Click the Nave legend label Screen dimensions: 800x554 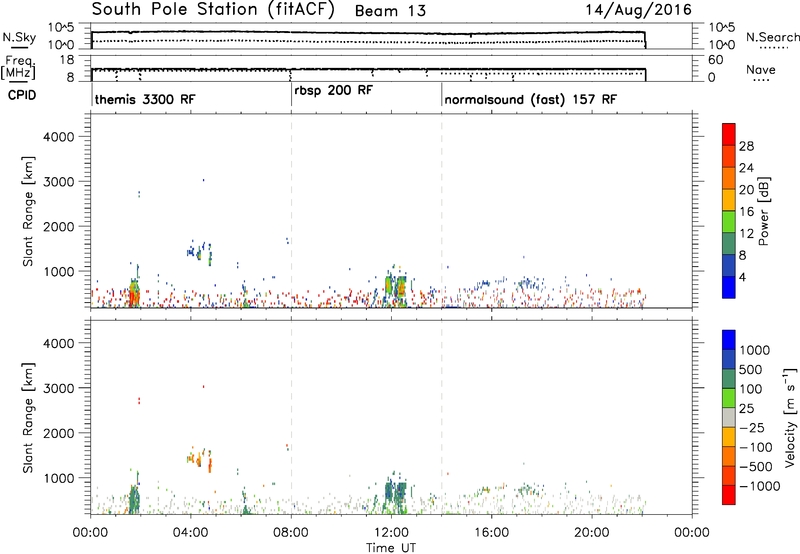pyautogui.click(x=761, y=69)
